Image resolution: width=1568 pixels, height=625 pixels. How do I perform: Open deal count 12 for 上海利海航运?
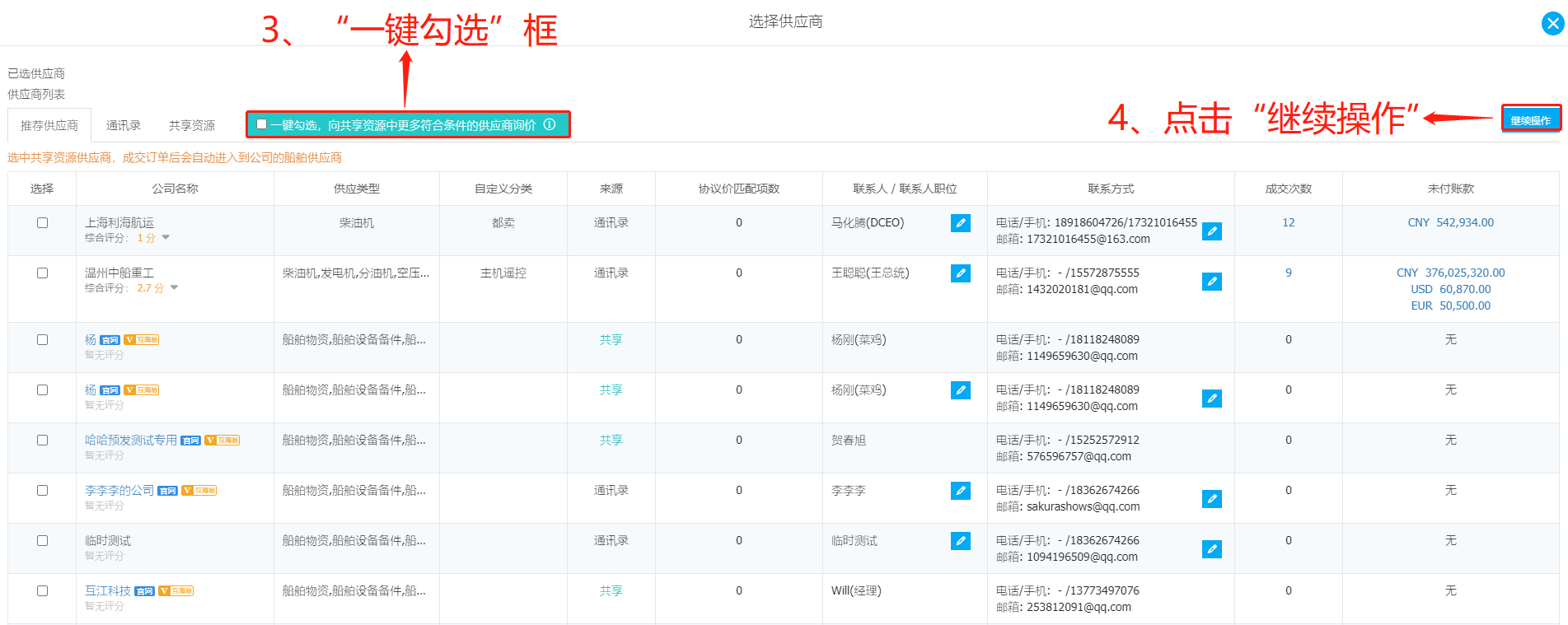pos(1289,223)
